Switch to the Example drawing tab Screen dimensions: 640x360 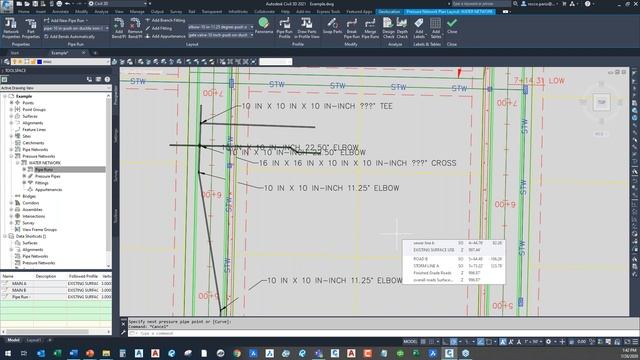coord(60,53)
